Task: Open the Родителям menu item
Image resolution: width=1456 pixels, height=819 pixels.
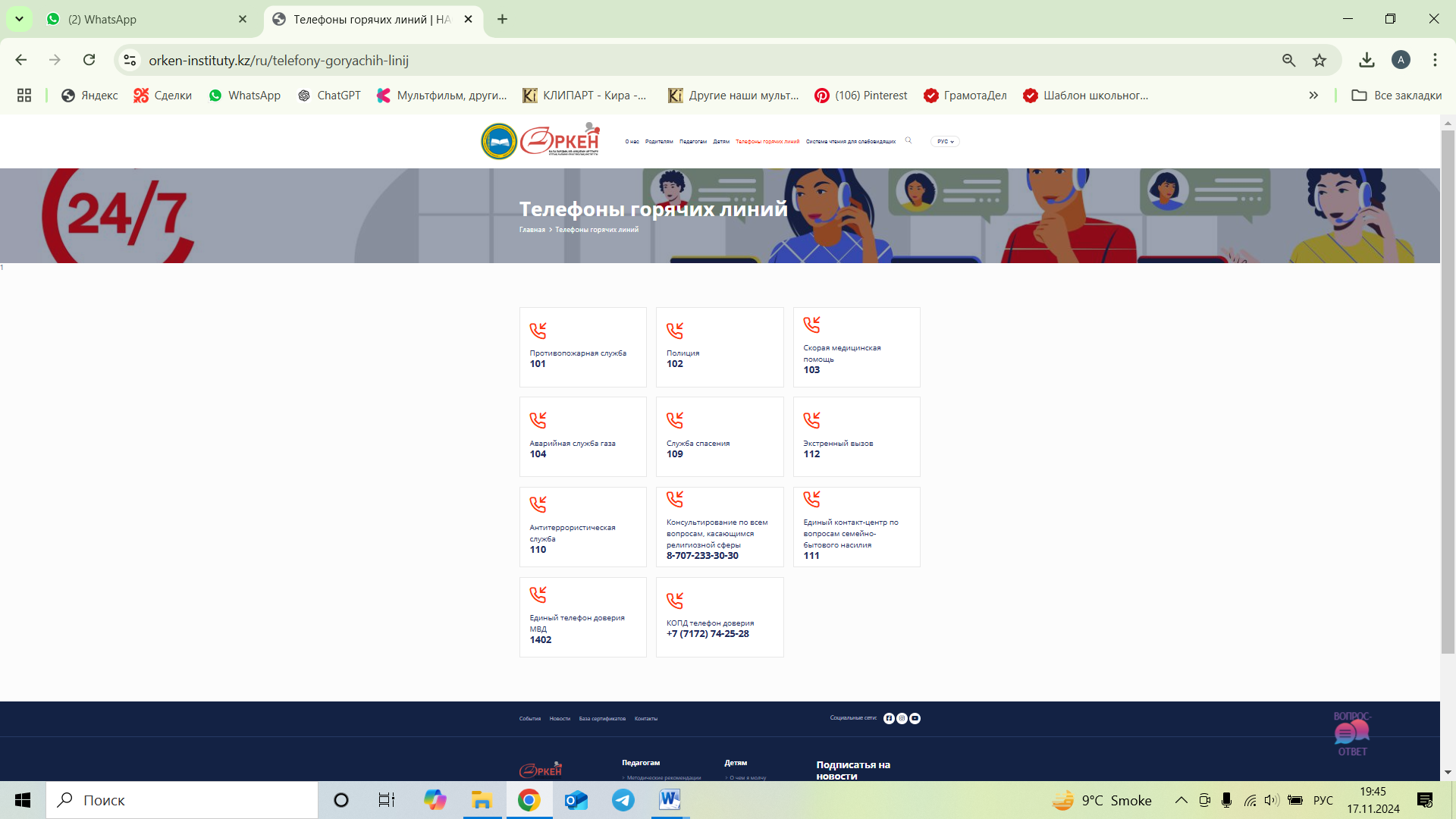Action: [659, 142]
